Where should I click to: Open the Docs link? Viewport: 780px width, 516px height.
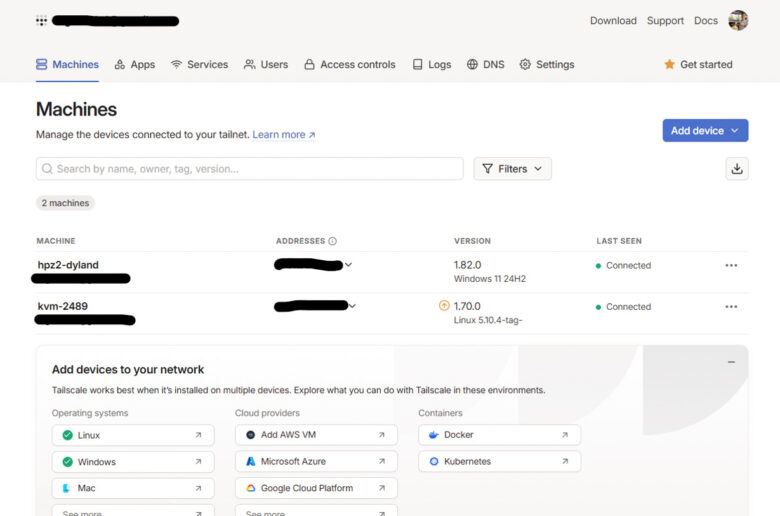point(706,21)
